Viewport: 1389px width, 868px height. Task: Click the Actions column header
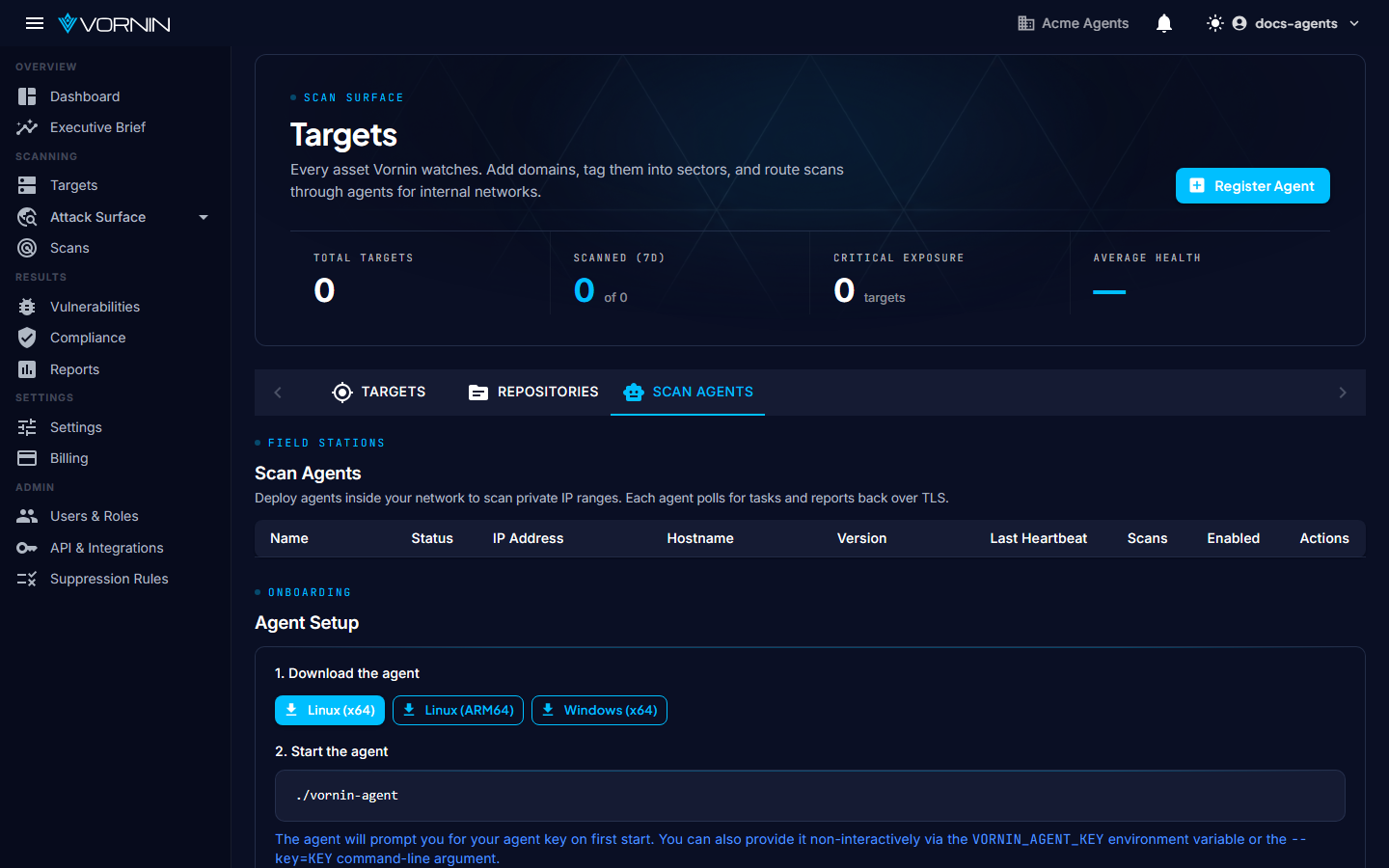(1324, 538)
